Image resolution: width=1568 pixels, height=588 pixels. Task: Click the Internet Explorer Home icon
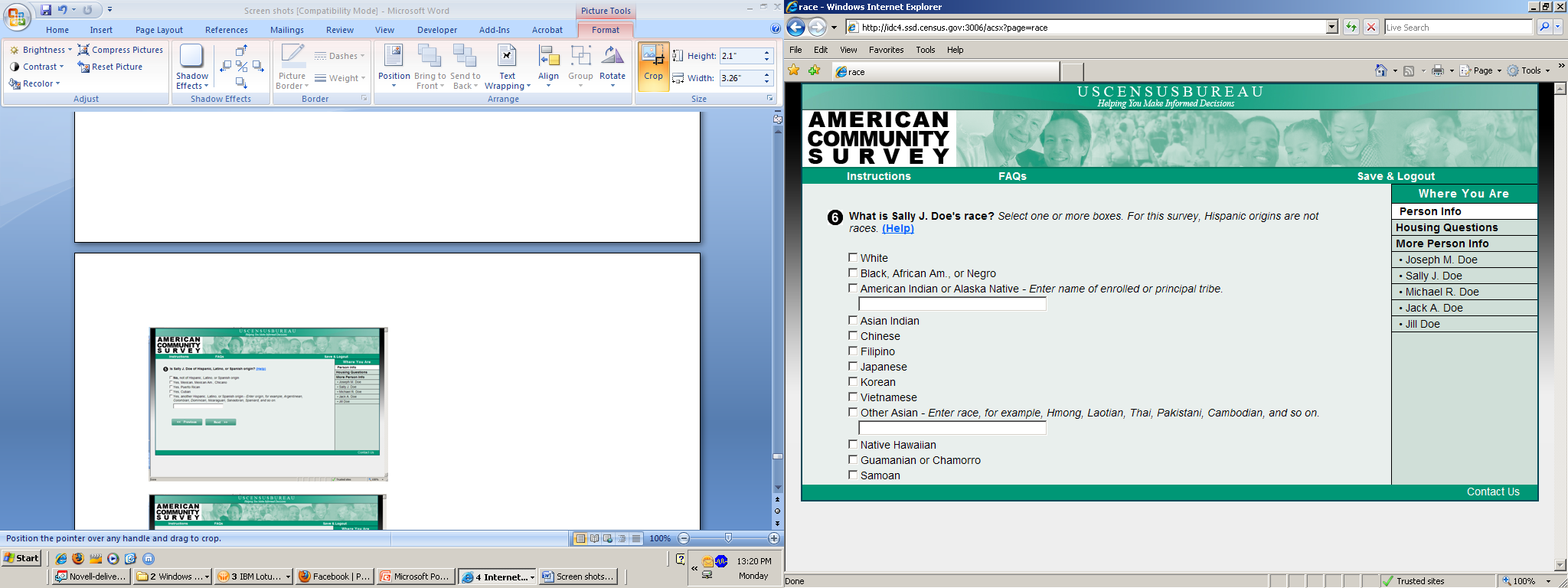click(1380, 70)
